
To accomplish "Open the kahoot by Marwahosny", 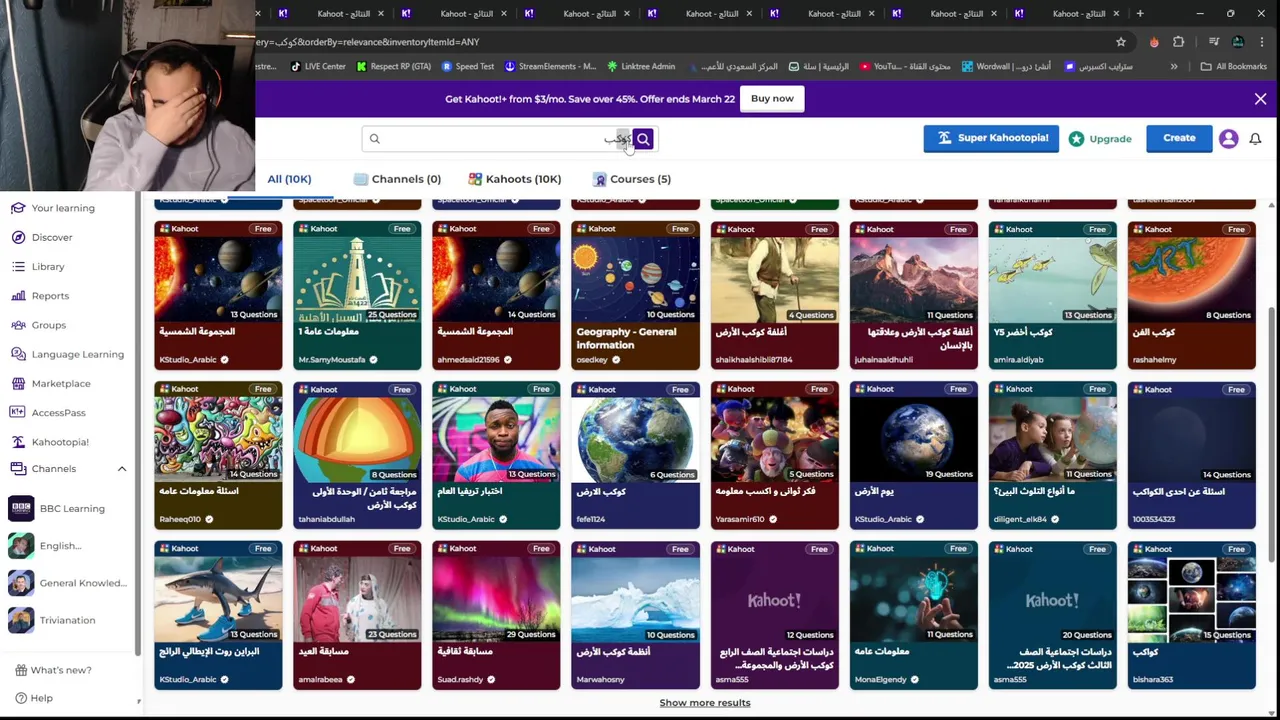I will (x=635, y=615).
